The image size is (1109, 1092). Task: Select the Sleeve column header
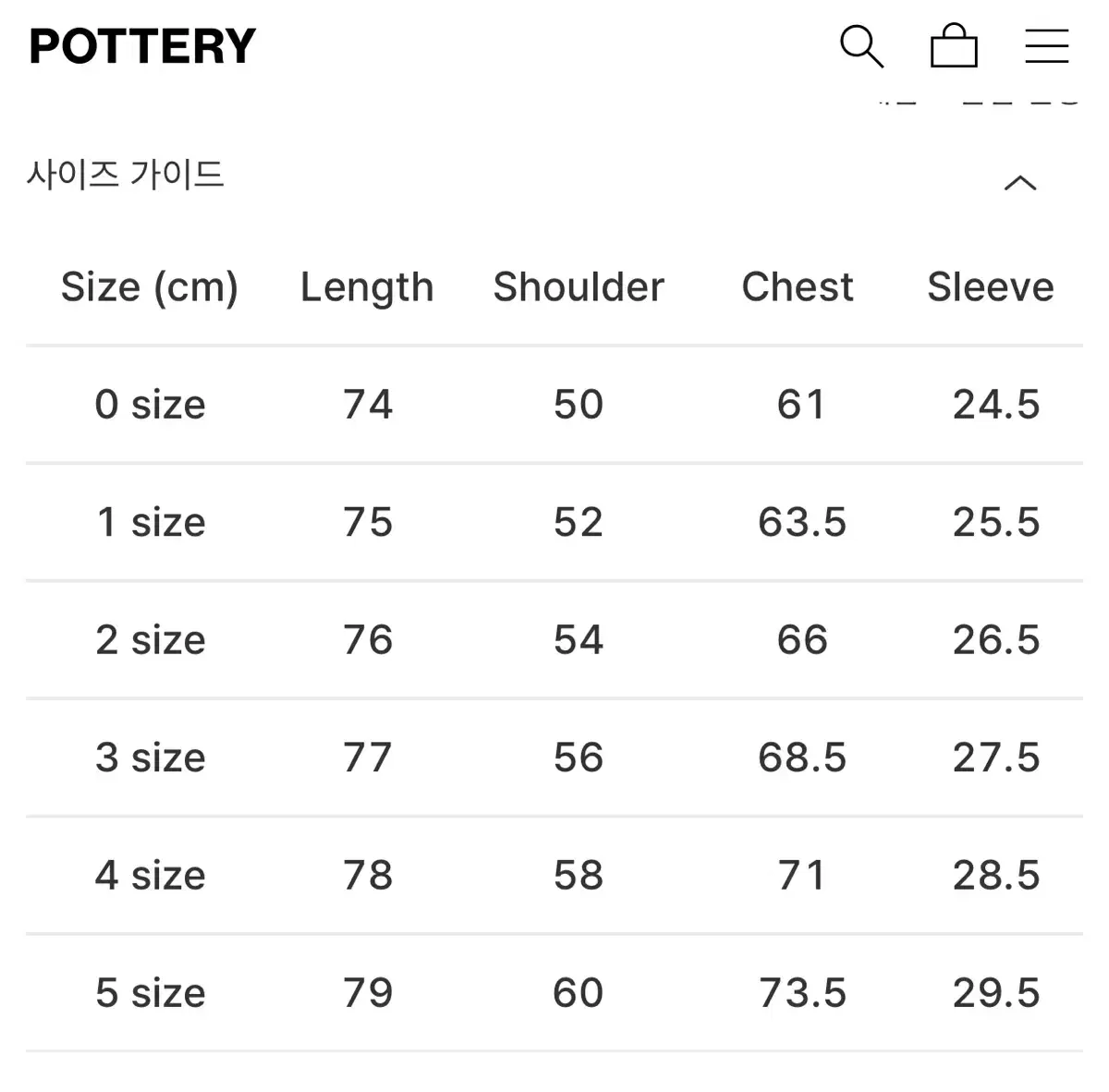click(x=991, y=286)
